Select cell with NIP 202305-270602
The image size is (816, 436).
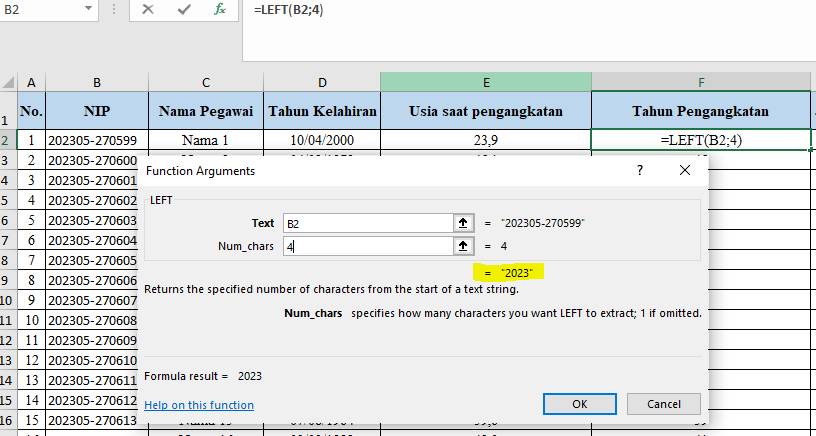click(x=93, y=200)
